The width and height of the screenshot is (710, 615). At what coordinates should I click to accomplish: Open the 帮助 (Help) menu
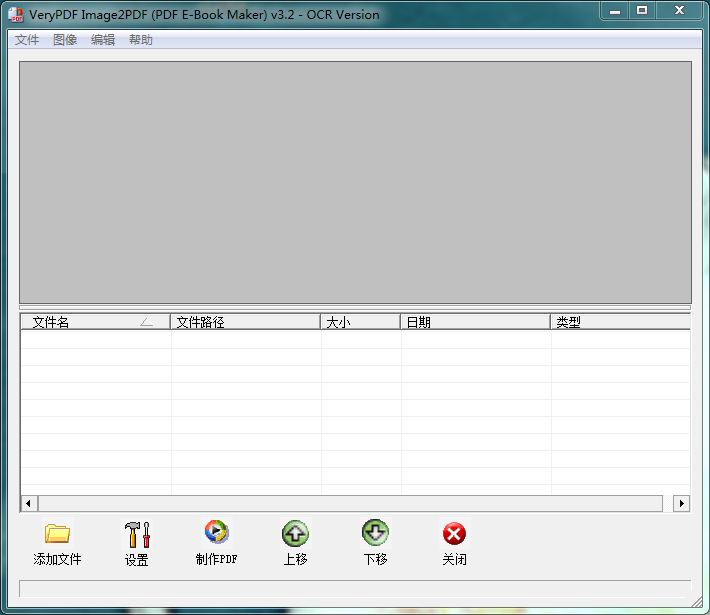(x=141, y=40)
